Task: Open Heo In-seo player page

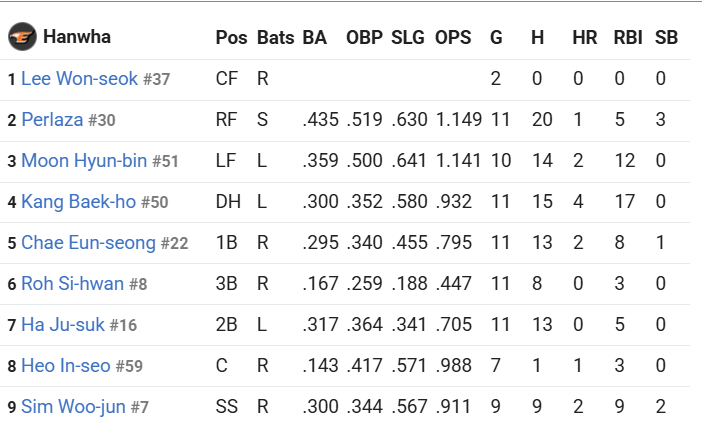Action: (x=66, y=366)
